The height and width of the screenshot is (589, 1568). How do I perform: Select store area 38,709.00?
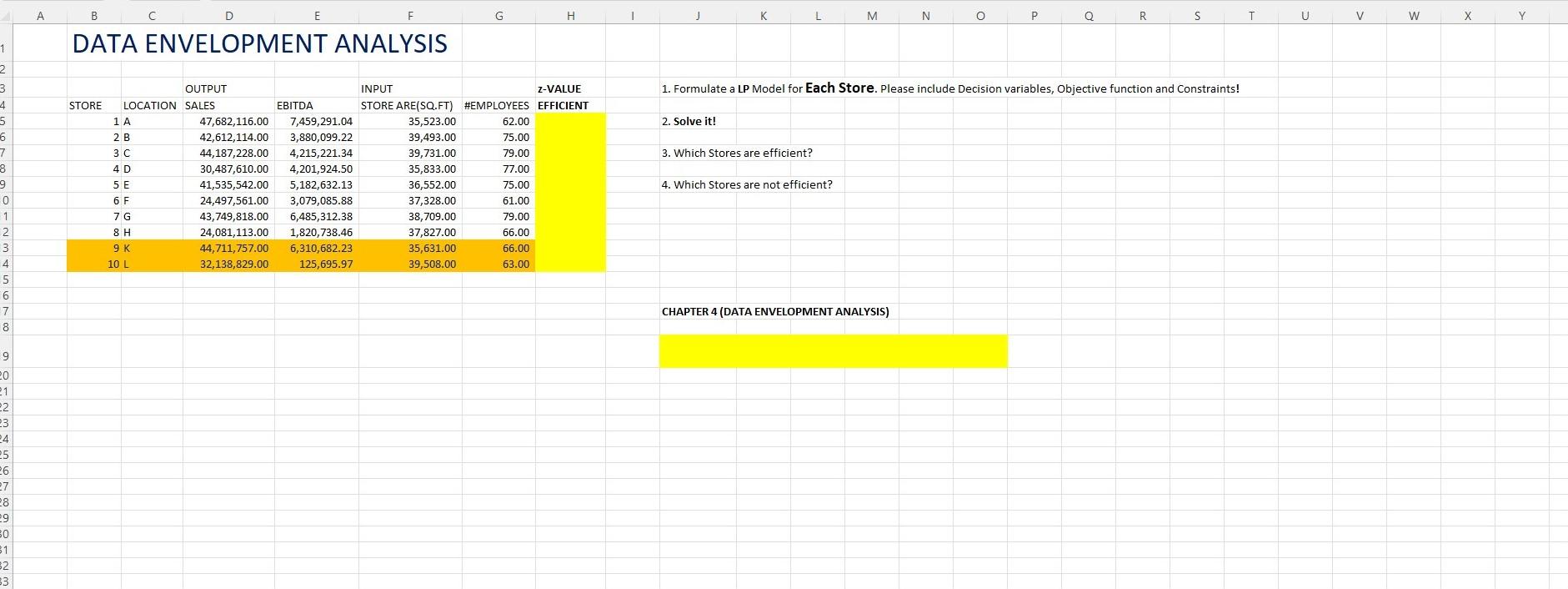(432, 216)
